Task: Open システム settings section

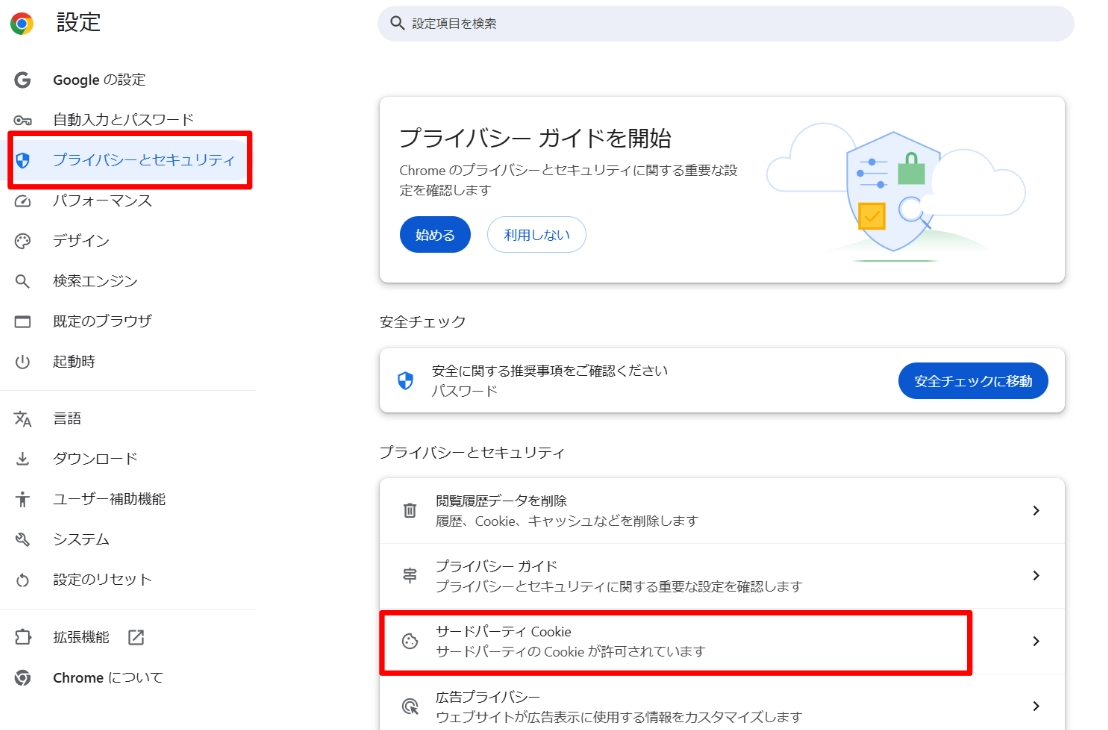Action: [81, 539]
